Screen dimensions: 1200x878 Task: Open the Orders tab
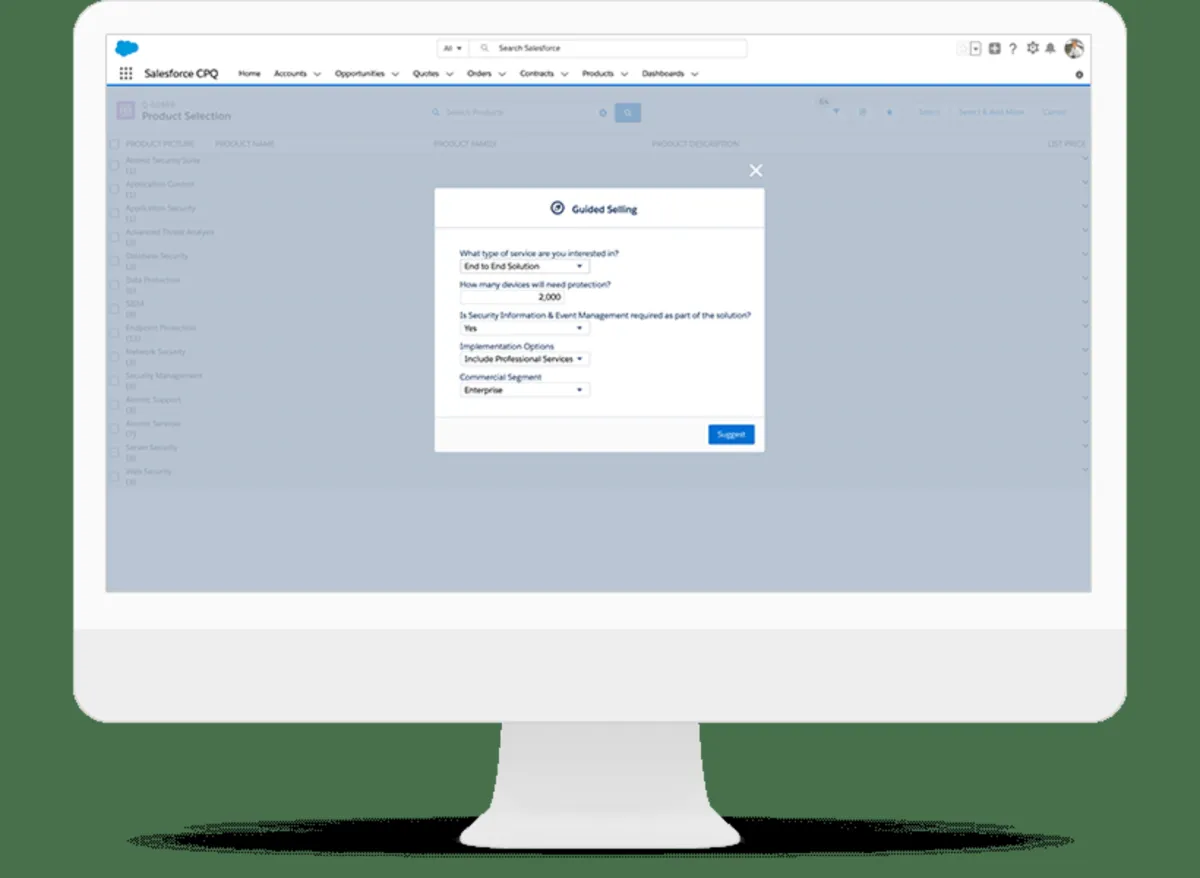click(x=479, y=74)
